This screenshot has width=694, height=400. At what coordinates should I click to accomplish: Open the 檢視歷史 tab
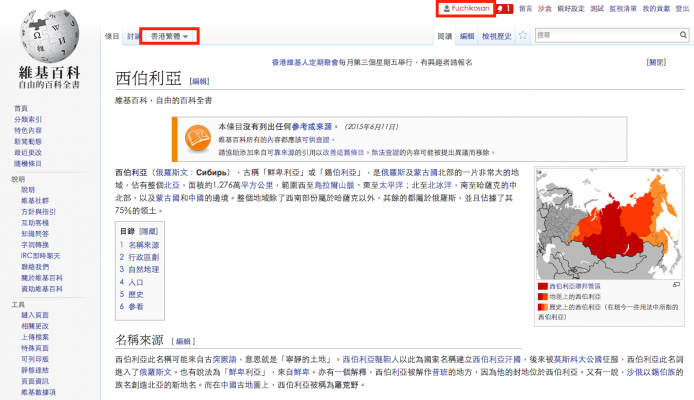click(x=497, y=36)
